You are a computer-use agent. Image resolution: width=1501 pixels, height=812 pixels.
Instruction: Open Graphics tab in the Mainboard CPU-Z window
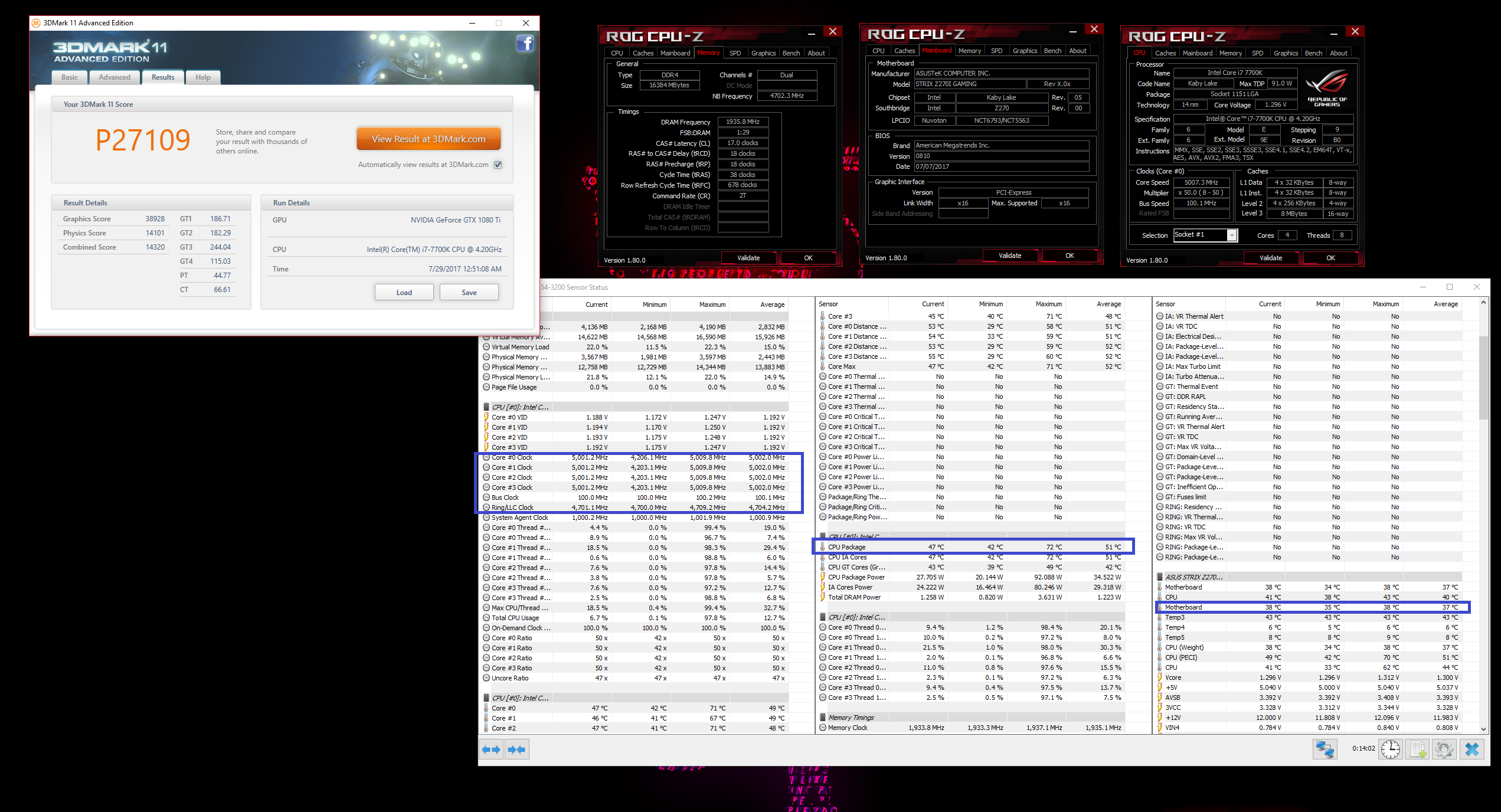(1025, 51)
